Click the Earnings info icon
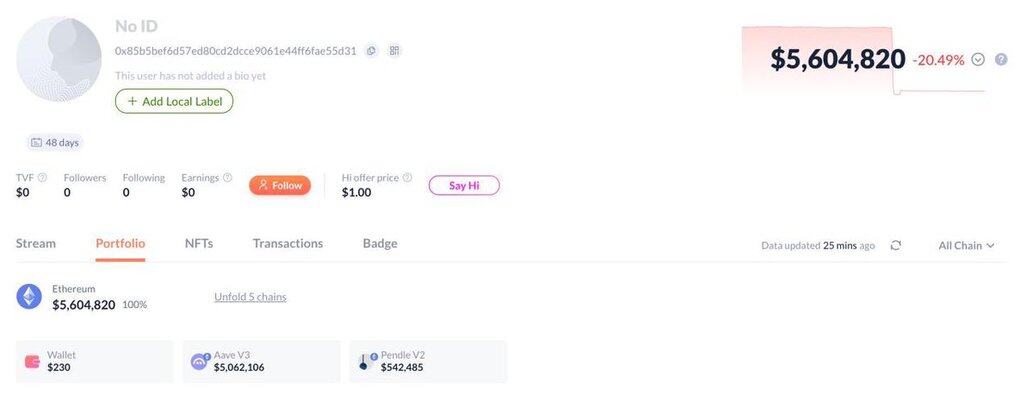This screenshot has height=407, width=1032. (227, 178)
